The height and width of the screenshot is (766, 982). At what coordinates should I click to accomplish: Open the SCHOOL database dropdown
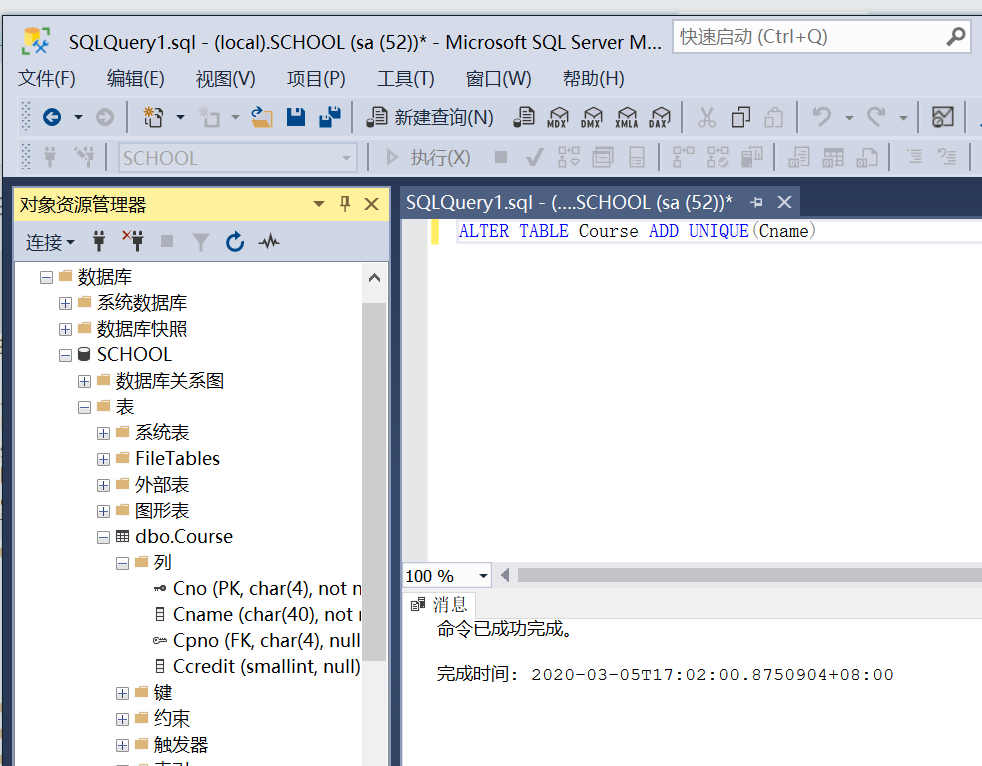coord(346,158)
